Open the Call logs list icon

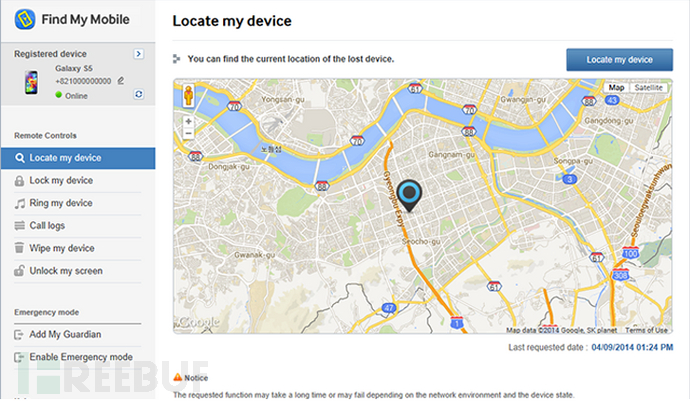pyautogui.click(x=19, y=226)
